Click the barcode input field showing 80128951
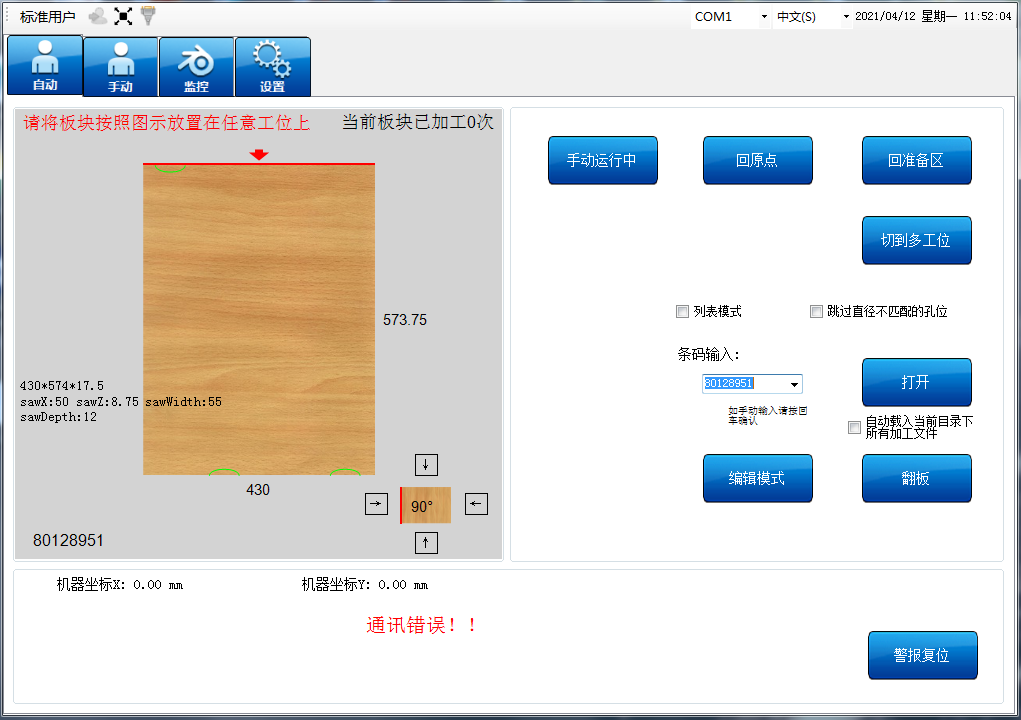This screenshot has height=720, width=1021. [744, 384]
